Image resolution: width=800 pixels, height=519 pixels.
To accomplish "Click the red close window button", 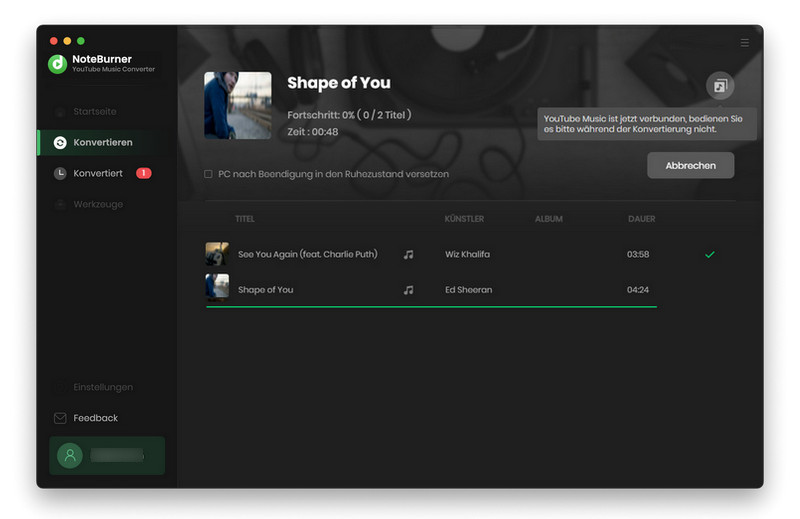I will (x=54, y=41).
